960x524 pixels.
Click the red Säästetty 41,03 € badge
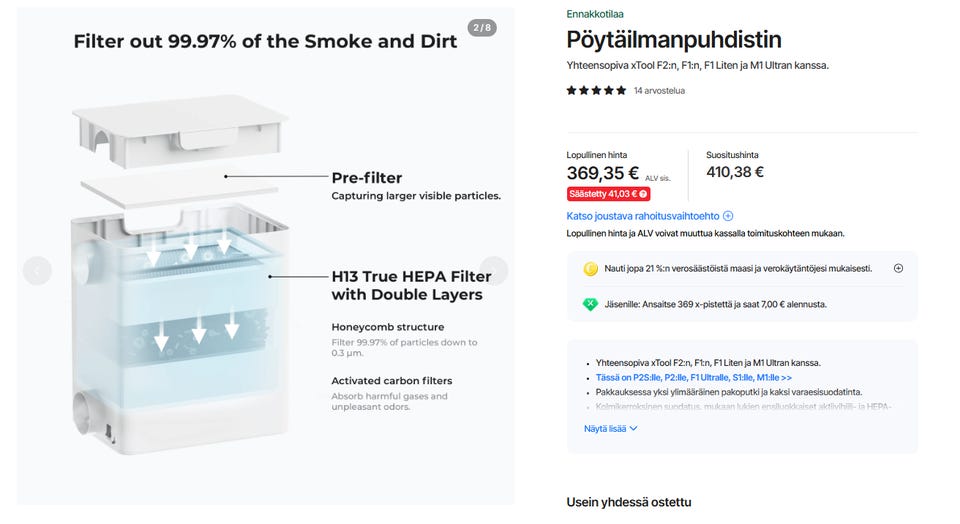(x=602, y=194)
